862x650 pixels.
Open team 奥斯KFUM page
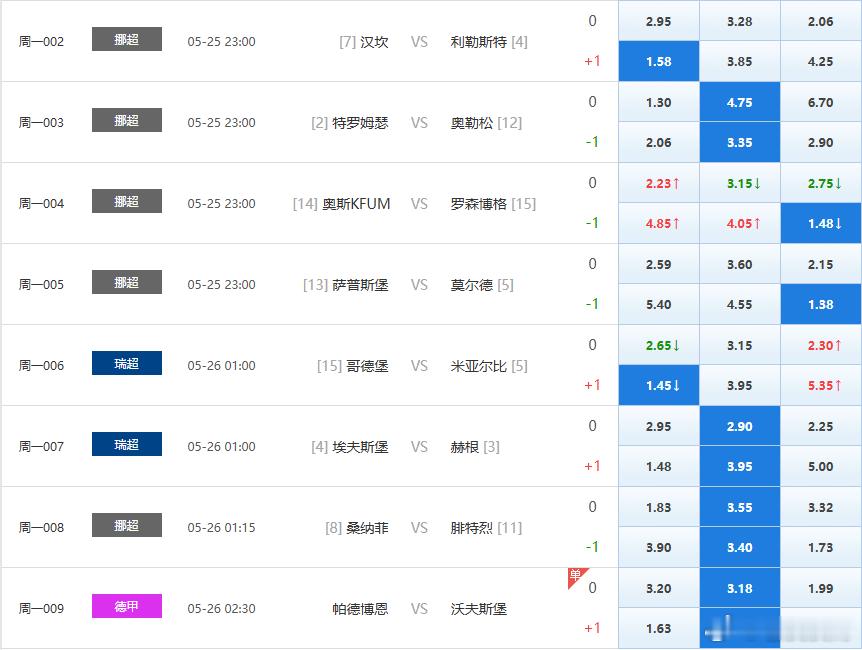click(356, 203)
